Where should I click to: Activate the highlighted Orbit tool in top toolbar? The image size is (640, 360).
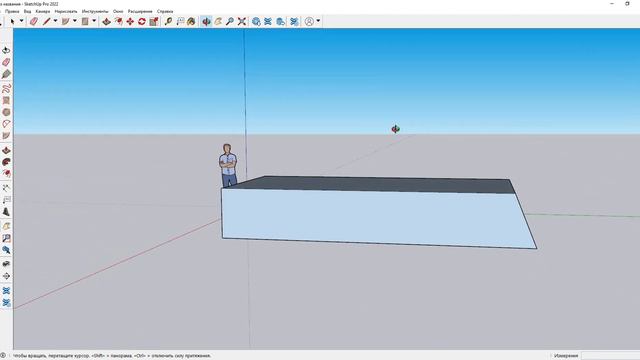pyautogui.click(x=206, y=21)
